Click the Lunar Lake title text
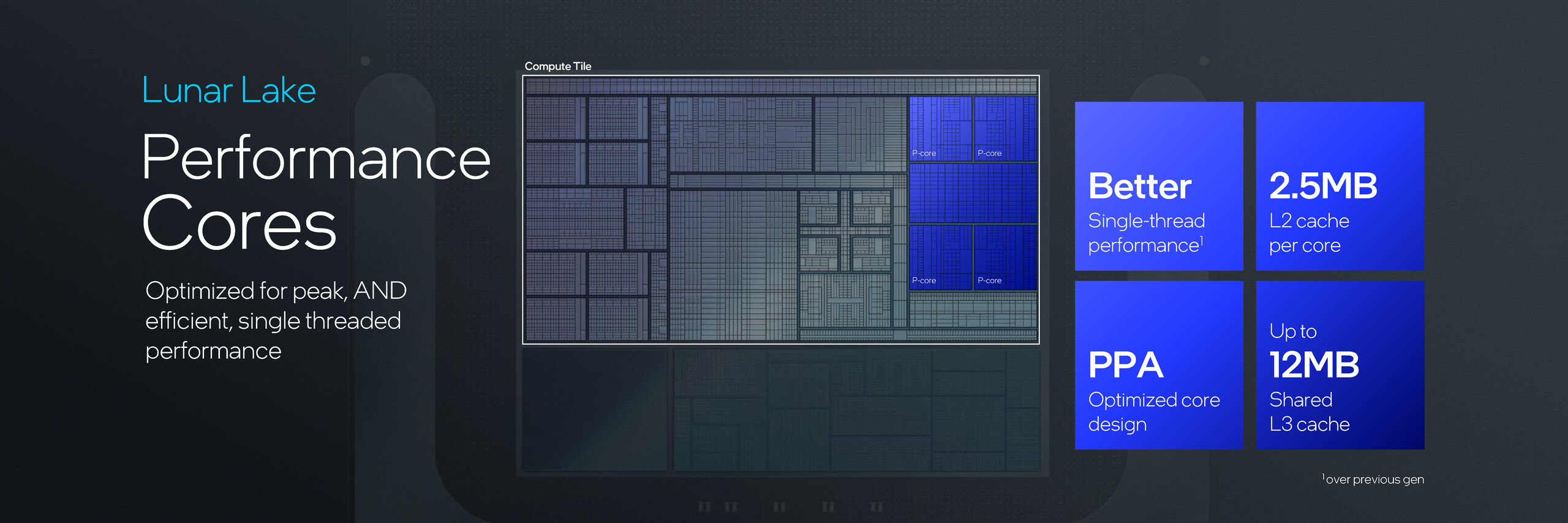Viewport: 1568px width, 523px height. (228, 90)
